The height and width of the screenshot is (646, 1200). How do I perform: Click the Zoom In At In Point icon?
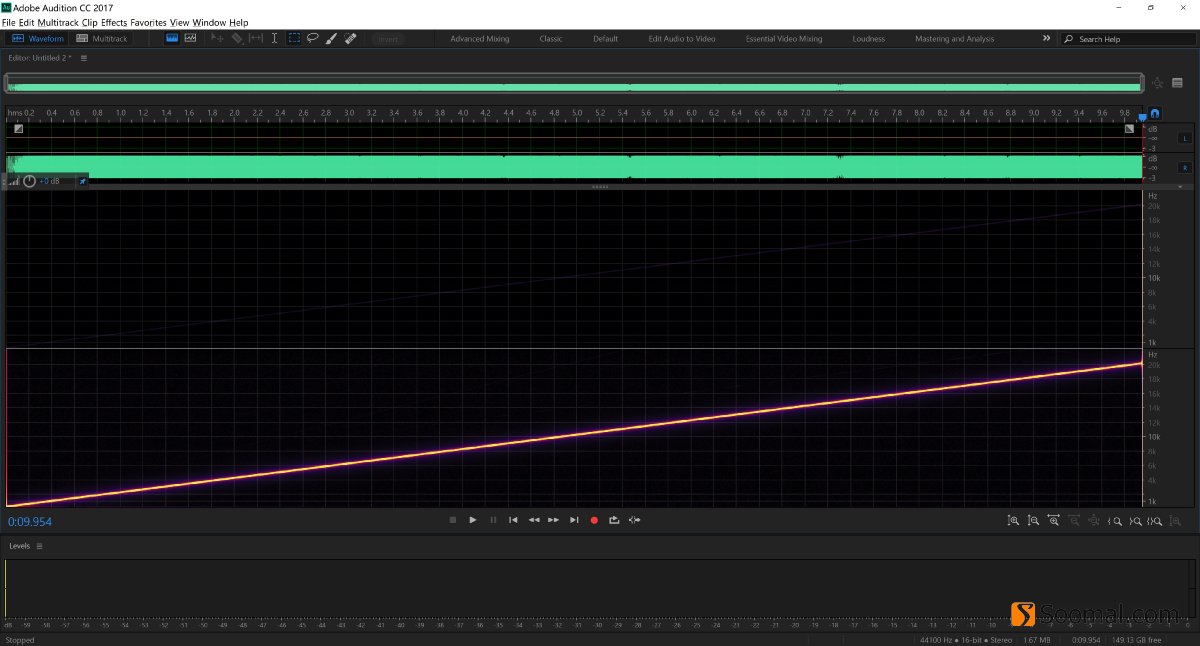[1115, 520]
